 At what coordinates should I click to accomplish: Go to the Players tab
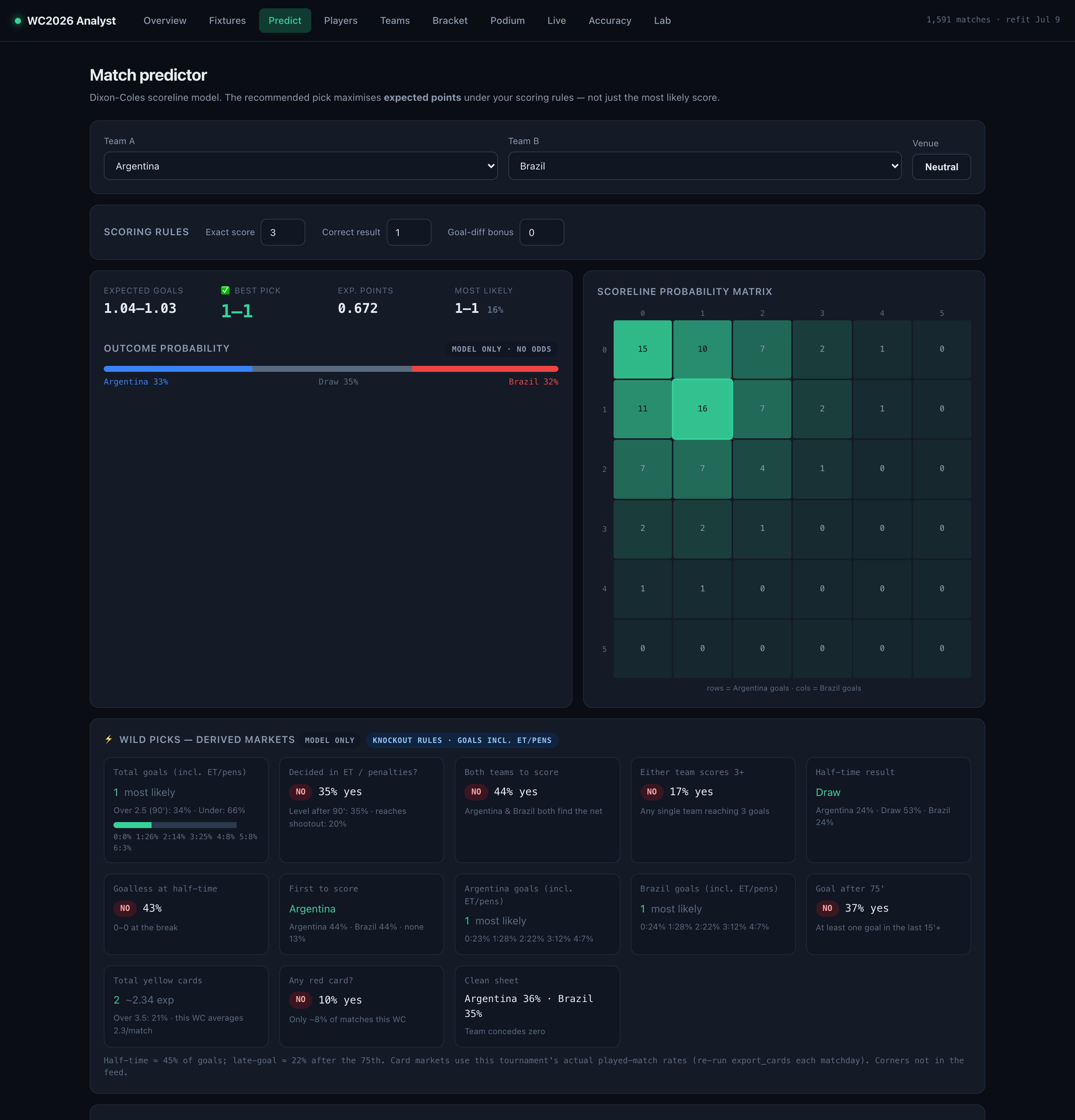340,21
